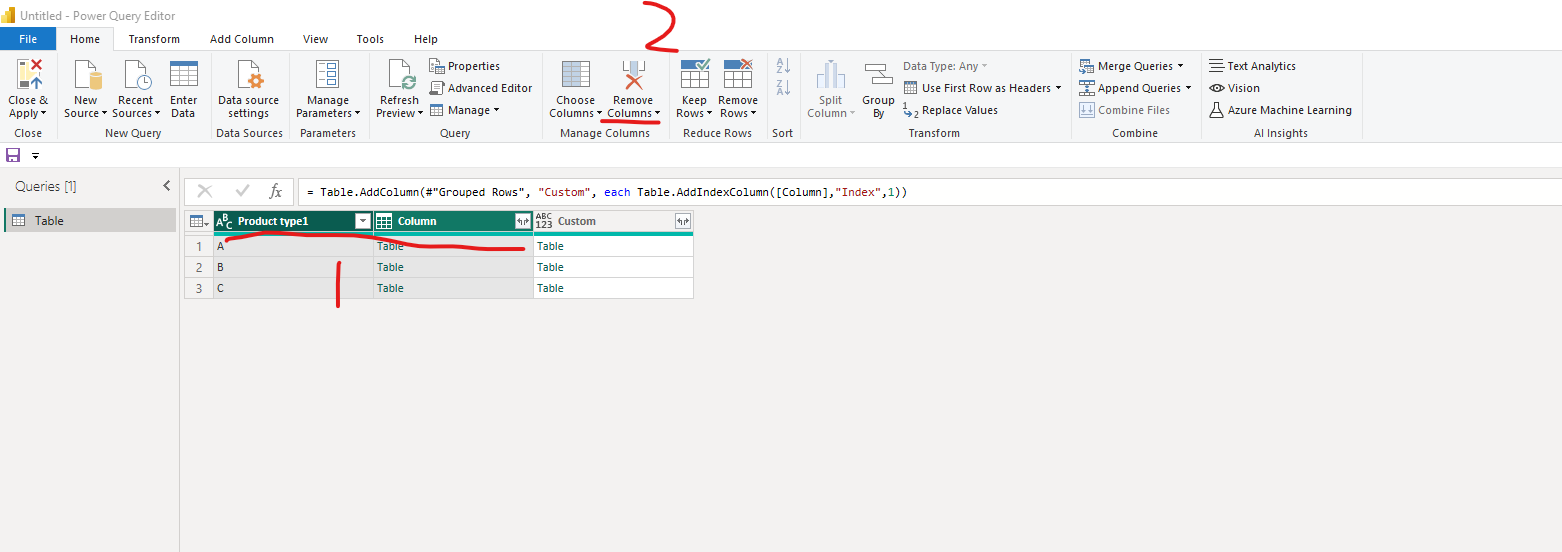Expand the Custom column with expand icon

(683, 222)
